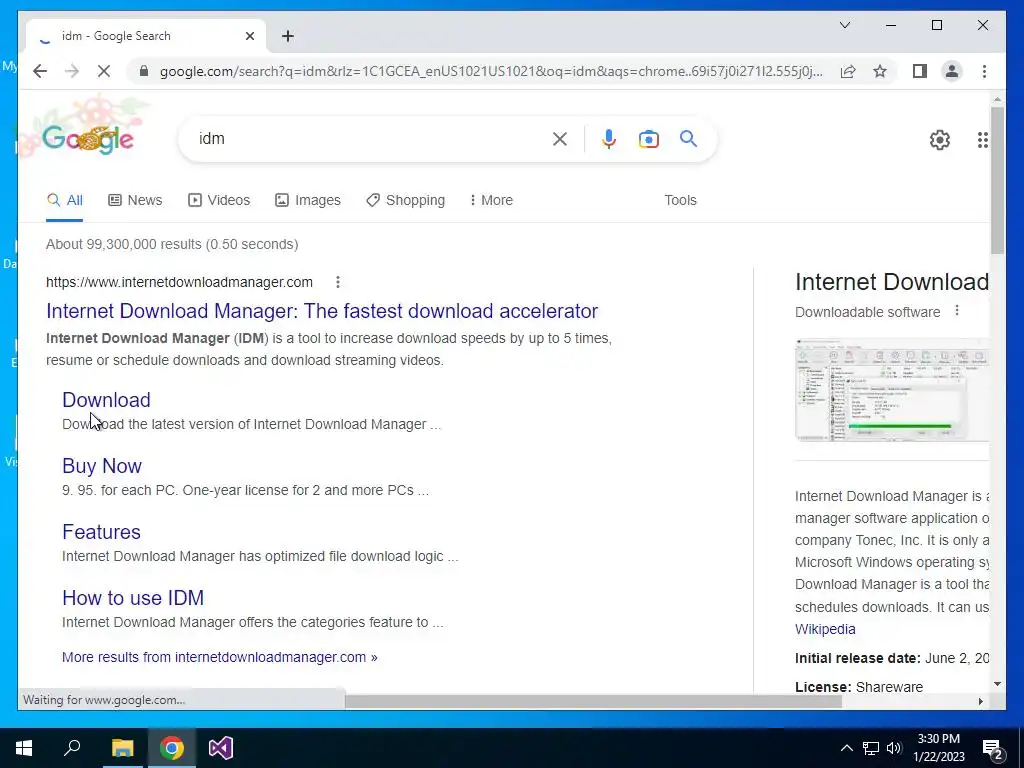Open Windows taskbar search
1024x768 pixels.
tap(72, 748)
